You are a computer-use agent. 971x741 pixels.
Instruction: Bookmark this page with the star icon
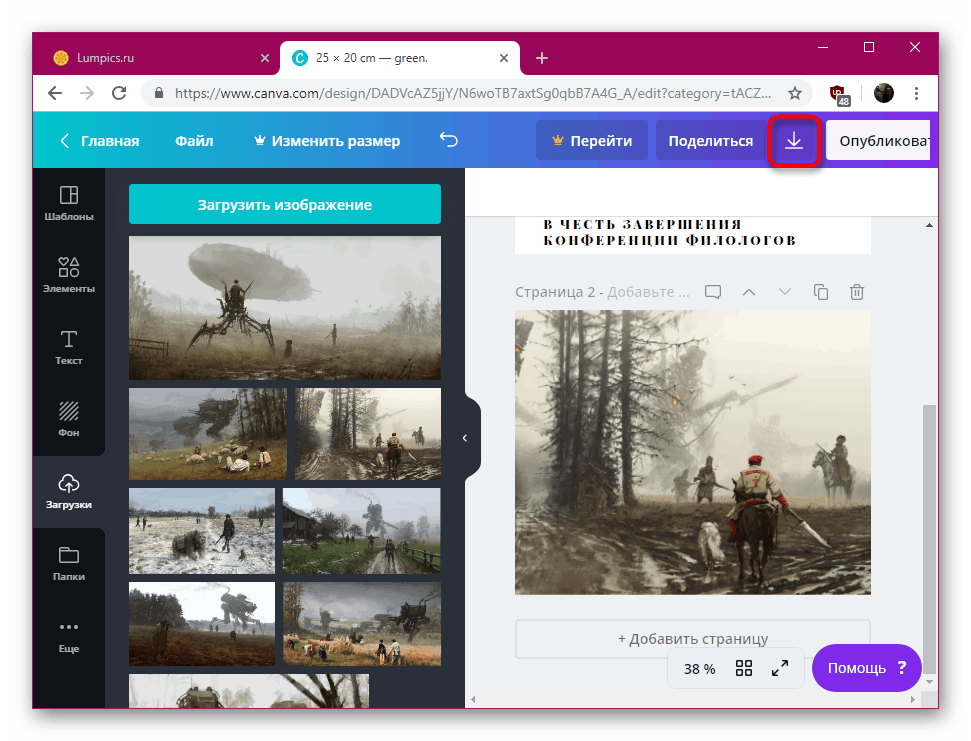click(x=795, y=93)
